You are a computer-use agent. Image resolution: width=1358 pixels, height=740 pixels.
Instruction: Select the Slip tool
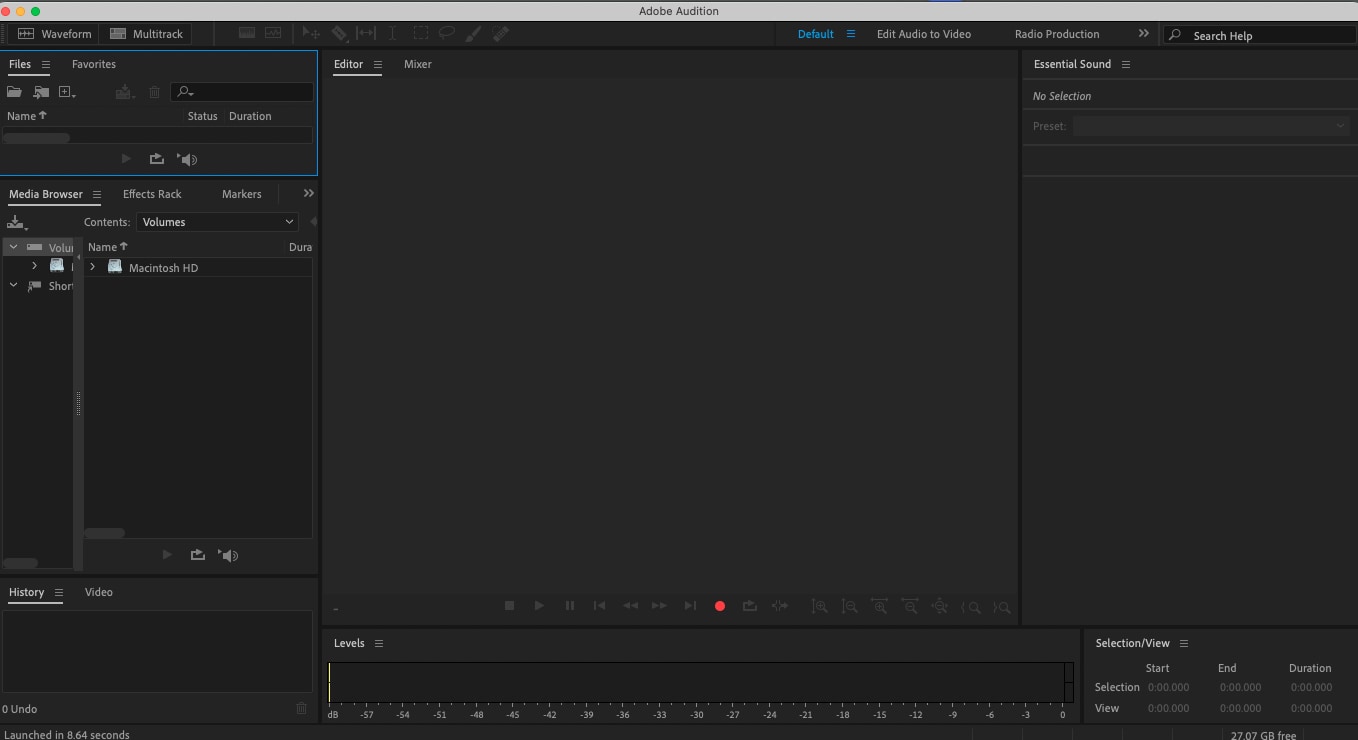tap(366, 34)
